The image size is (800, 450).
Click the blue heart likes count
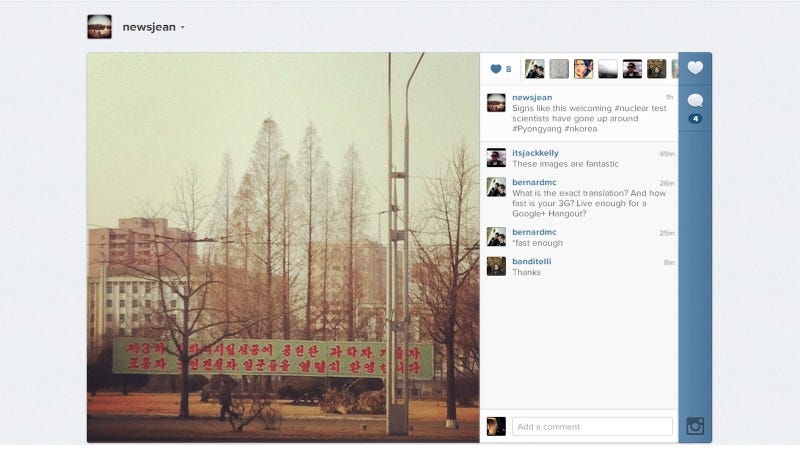[501, 69]
